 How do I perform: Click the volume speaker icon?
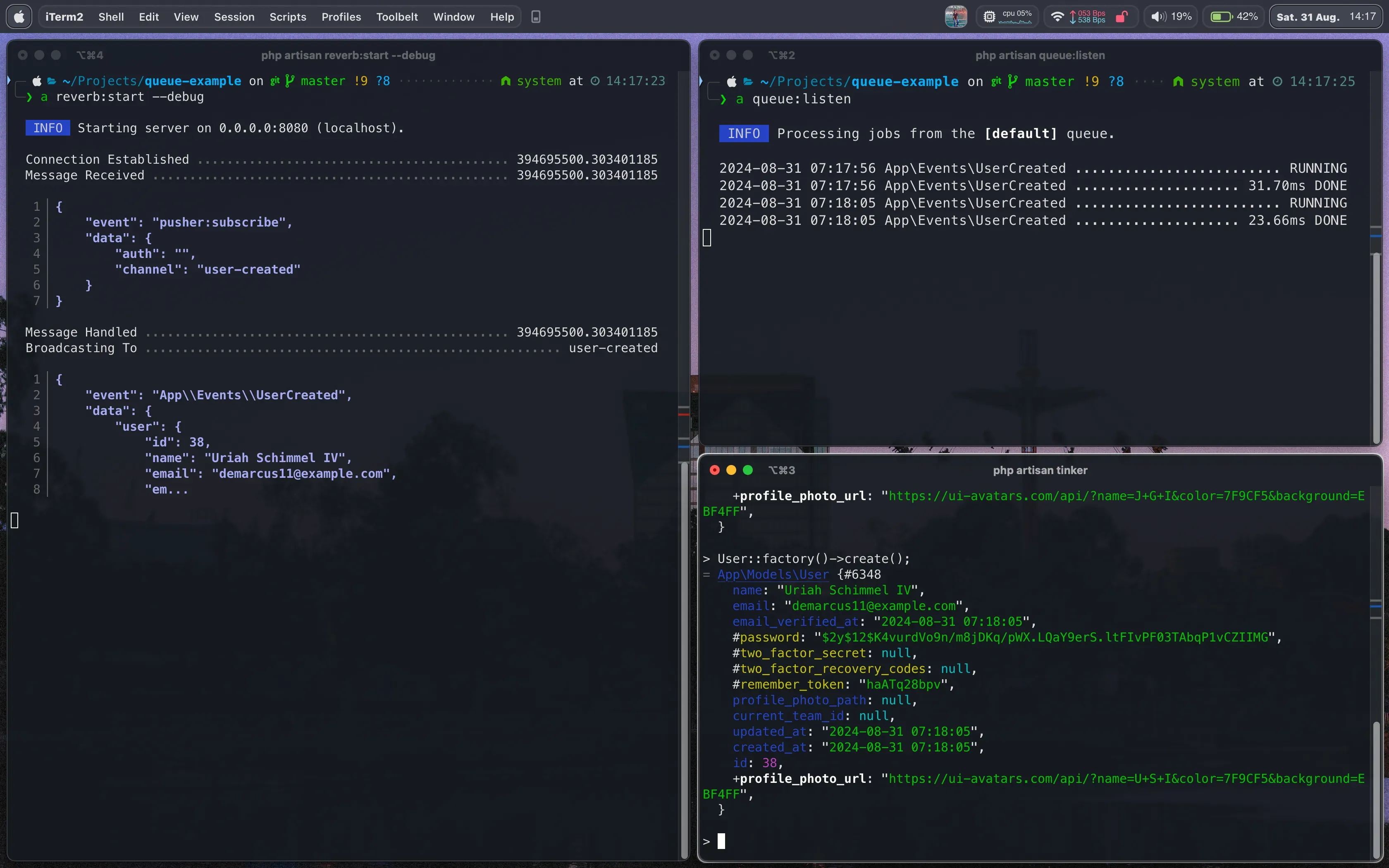[x=1157, y=17]
